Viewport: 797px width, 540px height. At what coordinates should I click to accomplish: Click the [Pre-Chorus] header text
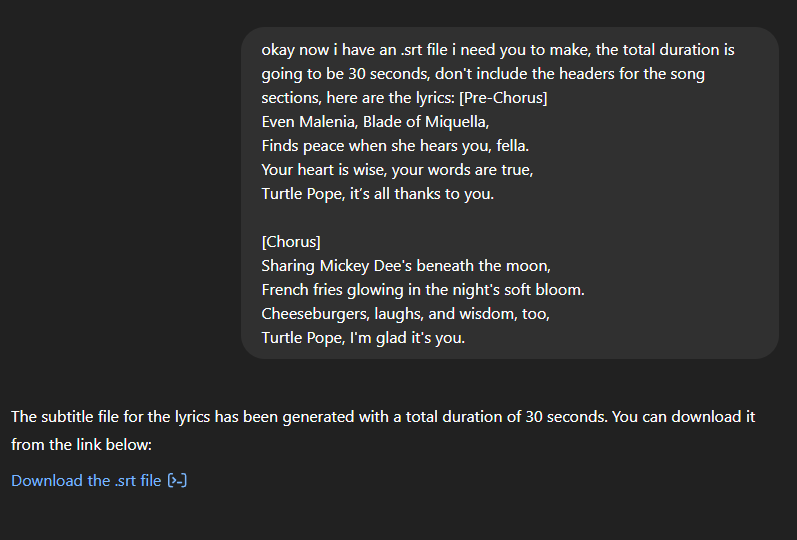tap(503, 97)
